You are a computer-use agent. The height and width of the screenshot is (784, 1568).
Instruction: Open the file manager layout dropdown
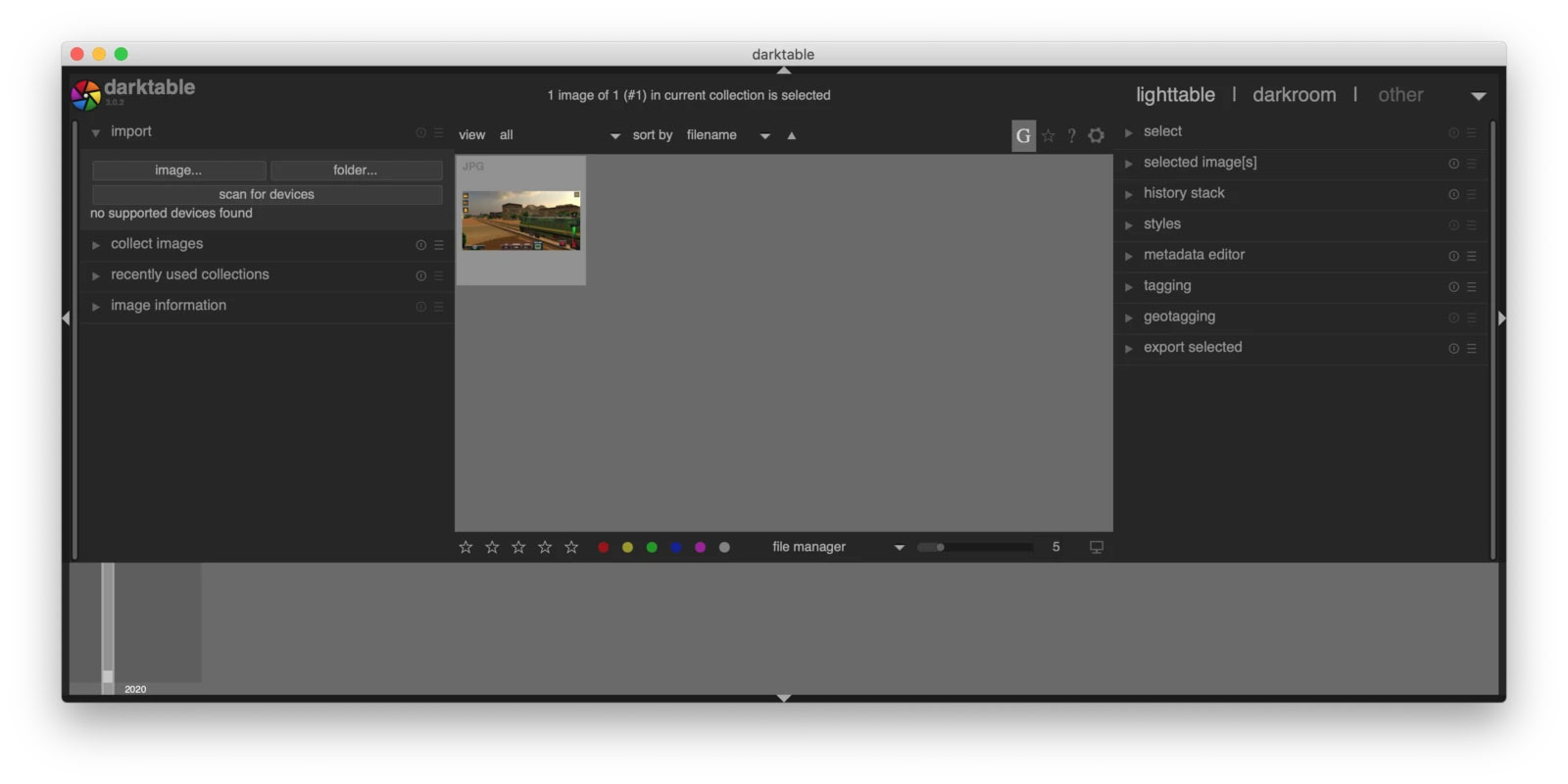(838, 547)
